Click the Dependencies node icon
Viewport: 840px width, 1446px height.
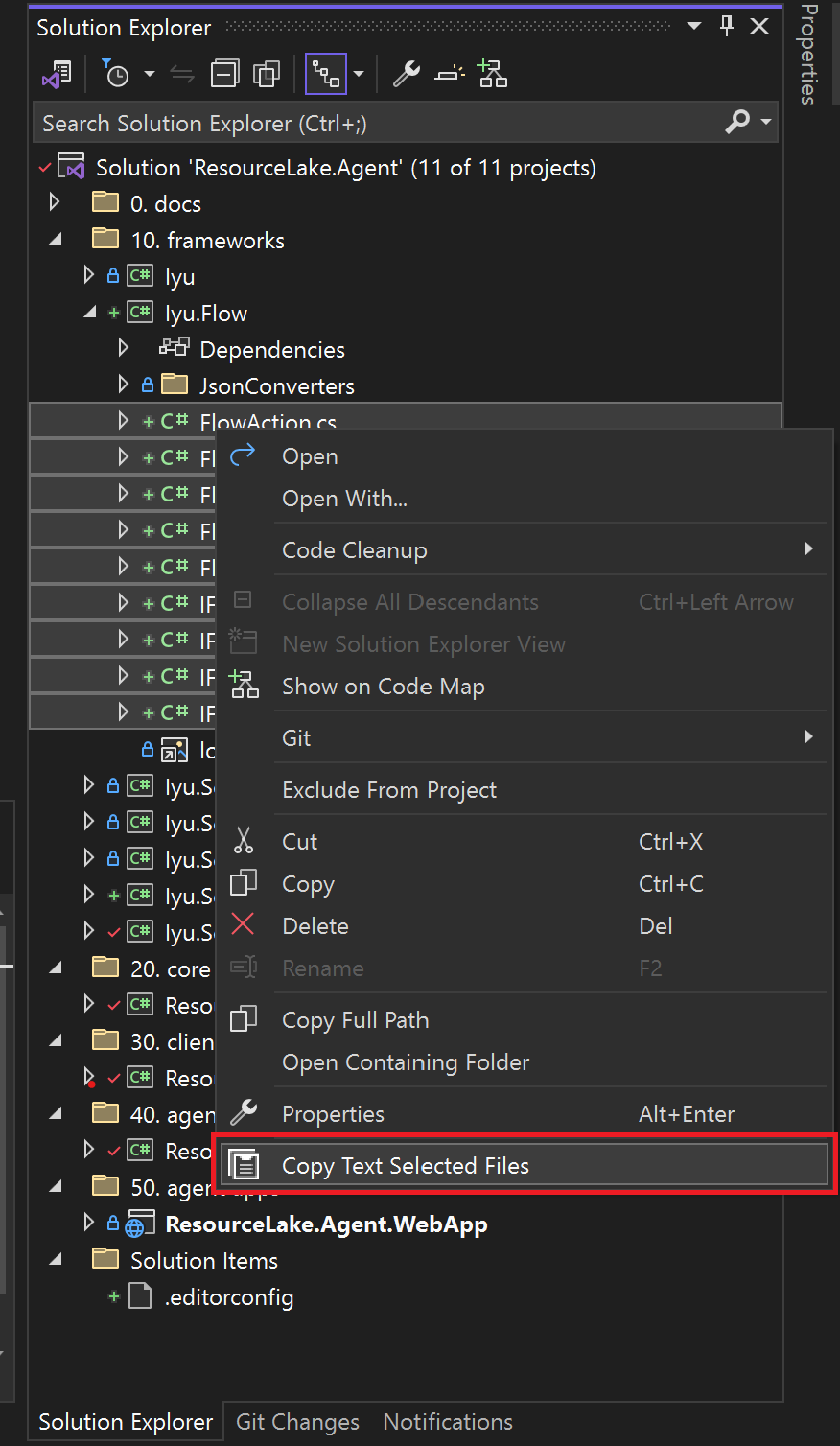click(175, 348)
